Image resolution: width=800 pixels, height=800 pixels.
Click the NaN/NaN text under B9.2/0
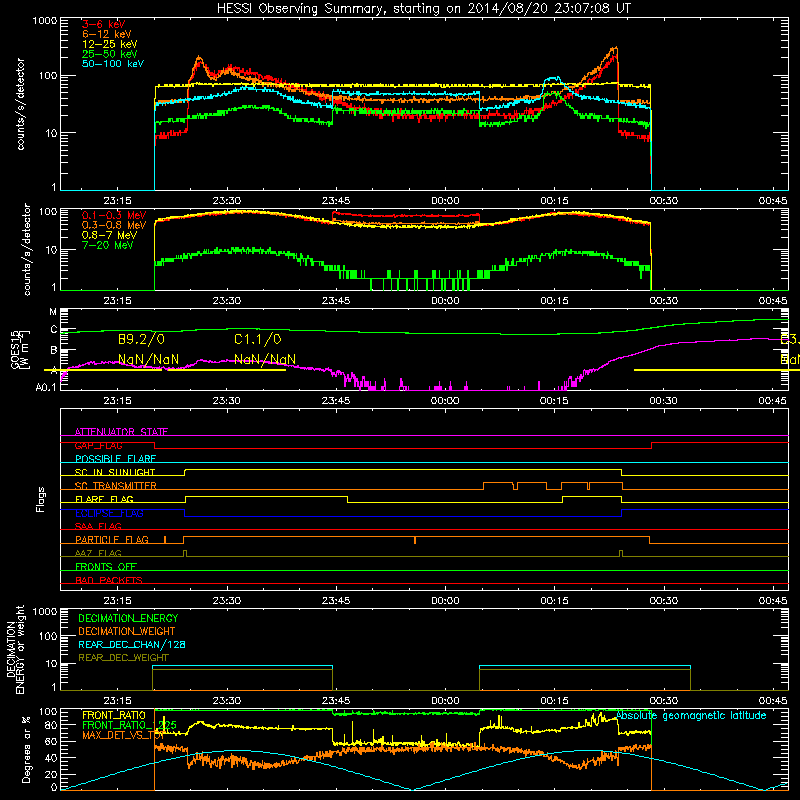(148, 359)
